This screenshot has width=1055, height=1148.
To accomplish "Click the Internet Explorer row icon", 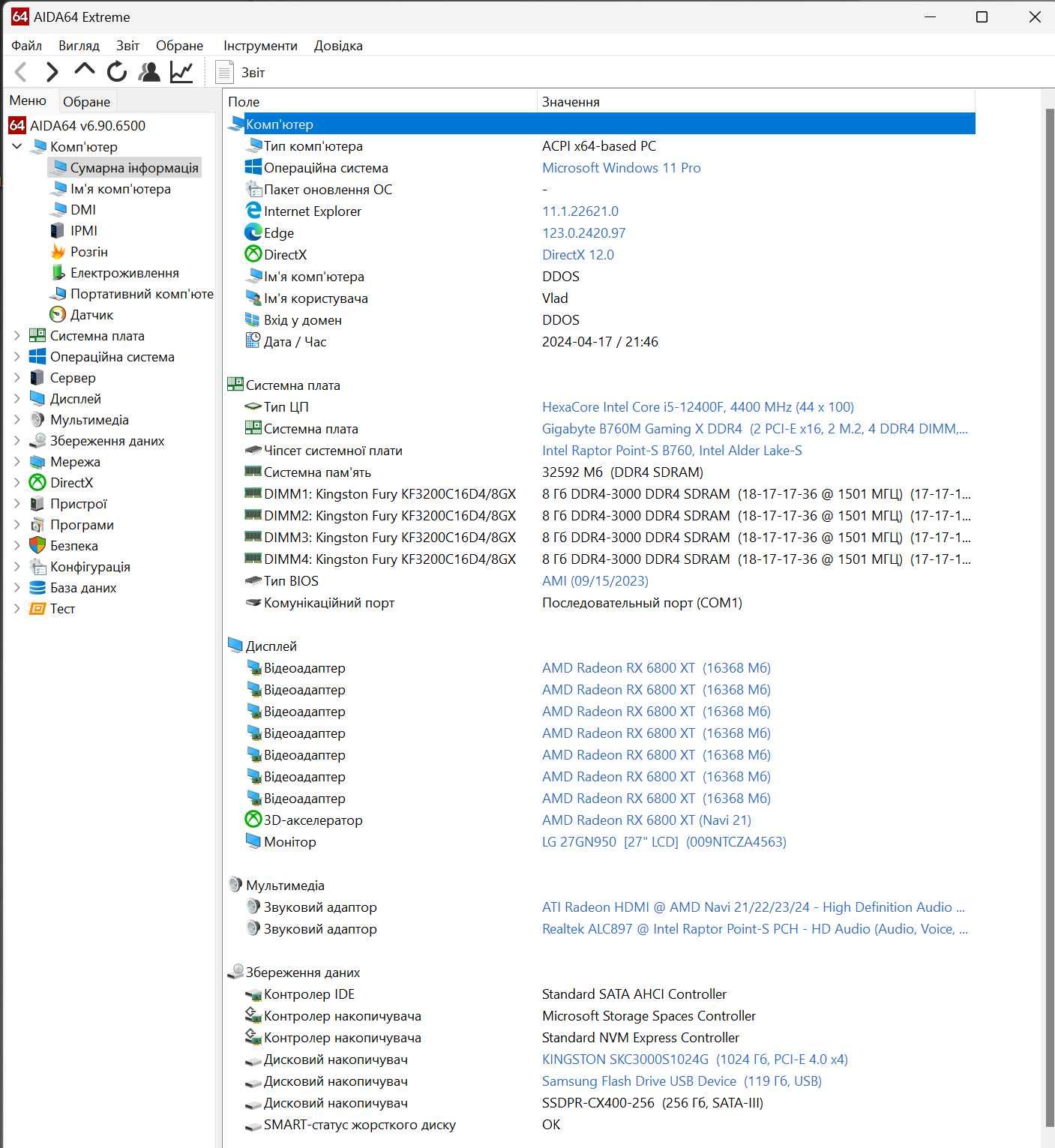I will (253, 211).
